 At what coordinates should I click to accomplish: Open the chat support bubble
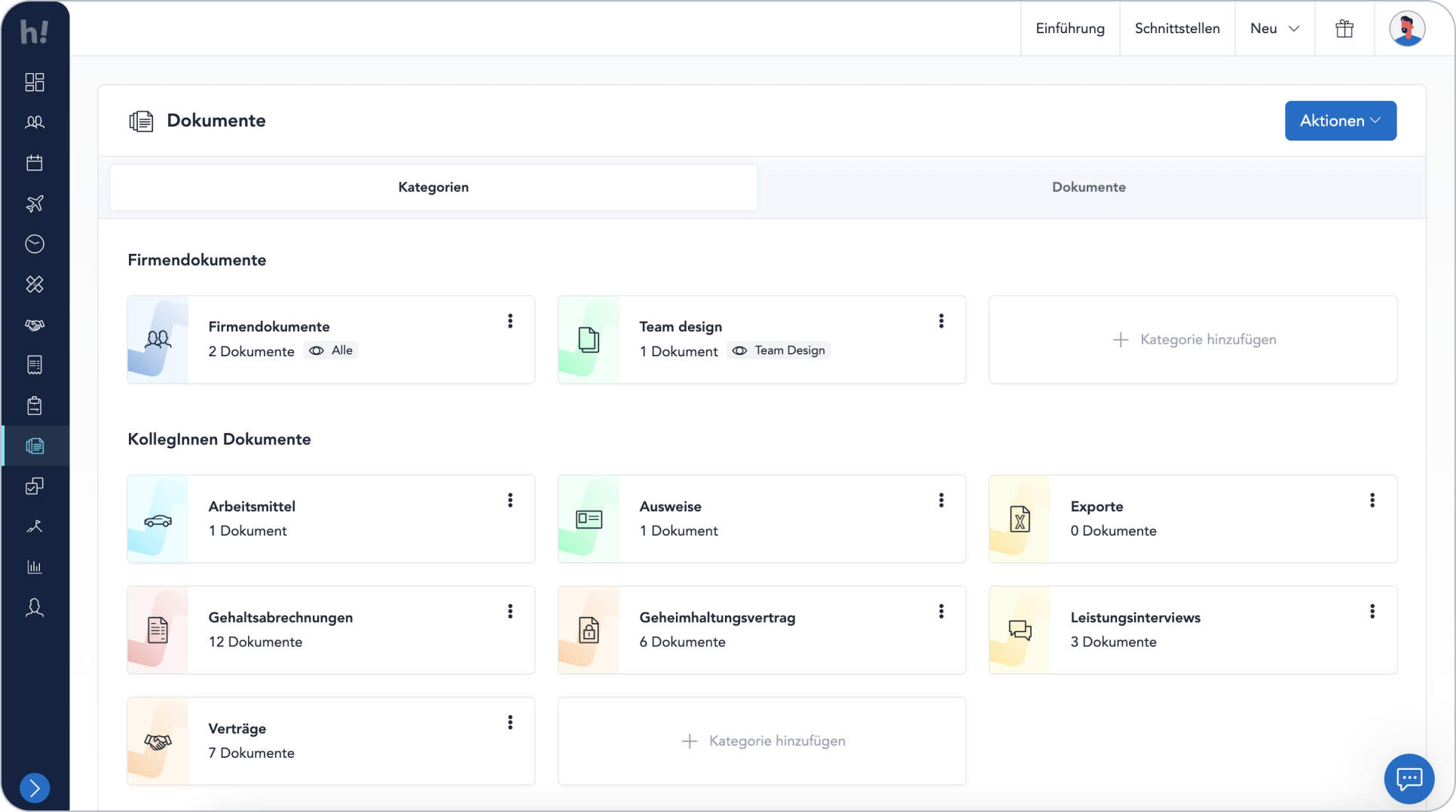(1409, 779)
